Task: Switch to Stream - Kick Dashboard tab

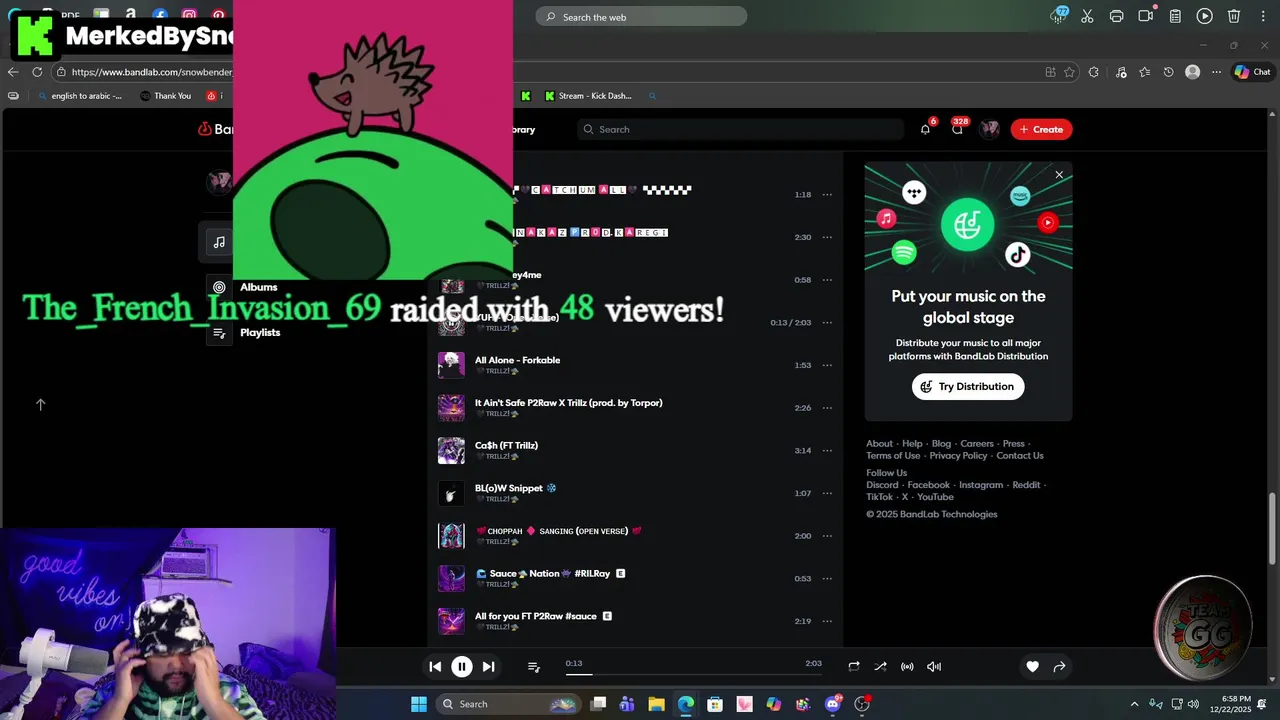Action: point(588,96)
